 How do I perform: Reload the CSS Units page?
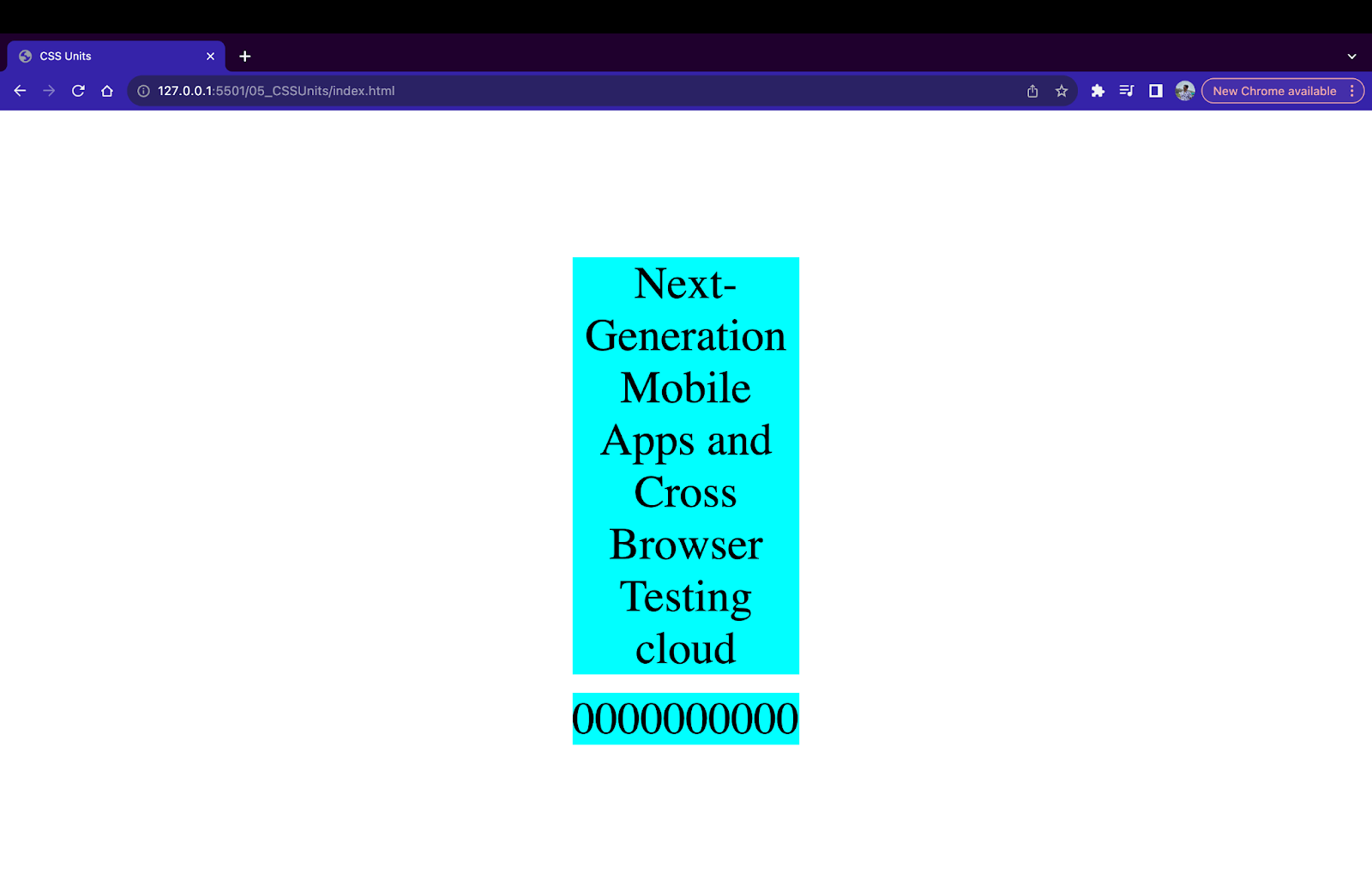pyautogui.click(x=78, y=90)
